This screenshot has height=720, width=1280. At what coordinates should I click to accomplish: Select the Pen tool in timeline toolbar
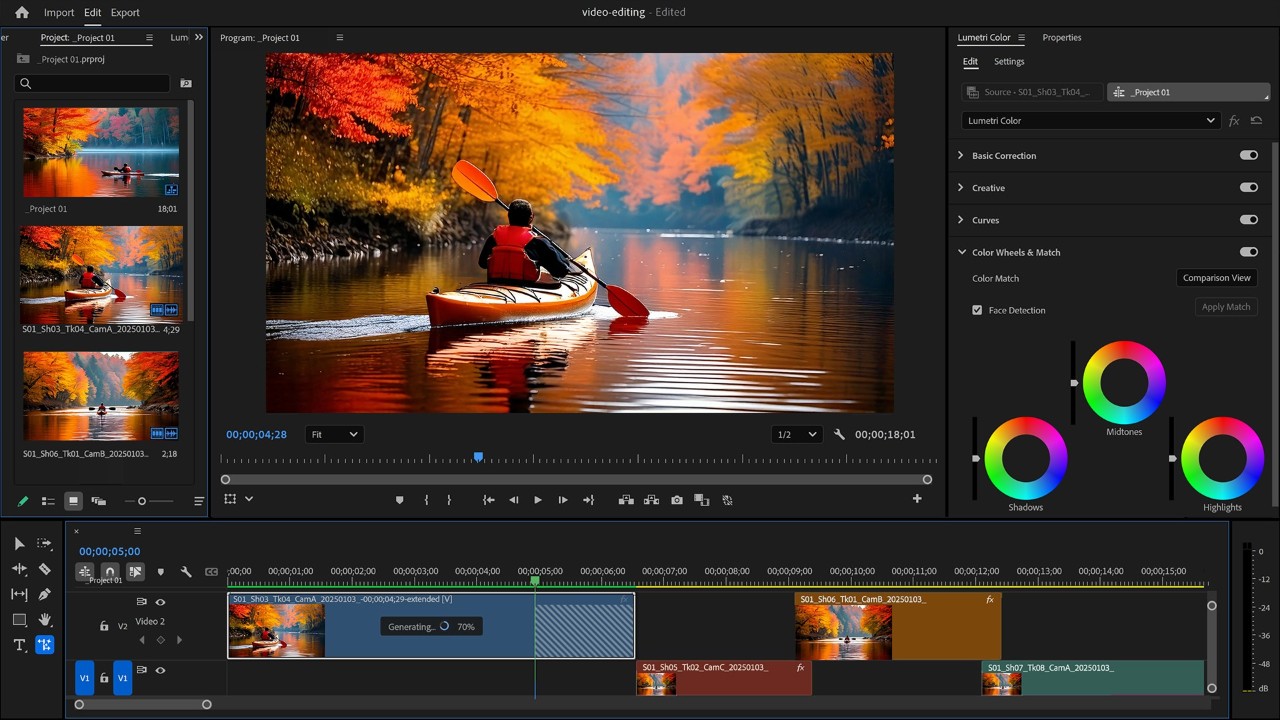[44, 593]
